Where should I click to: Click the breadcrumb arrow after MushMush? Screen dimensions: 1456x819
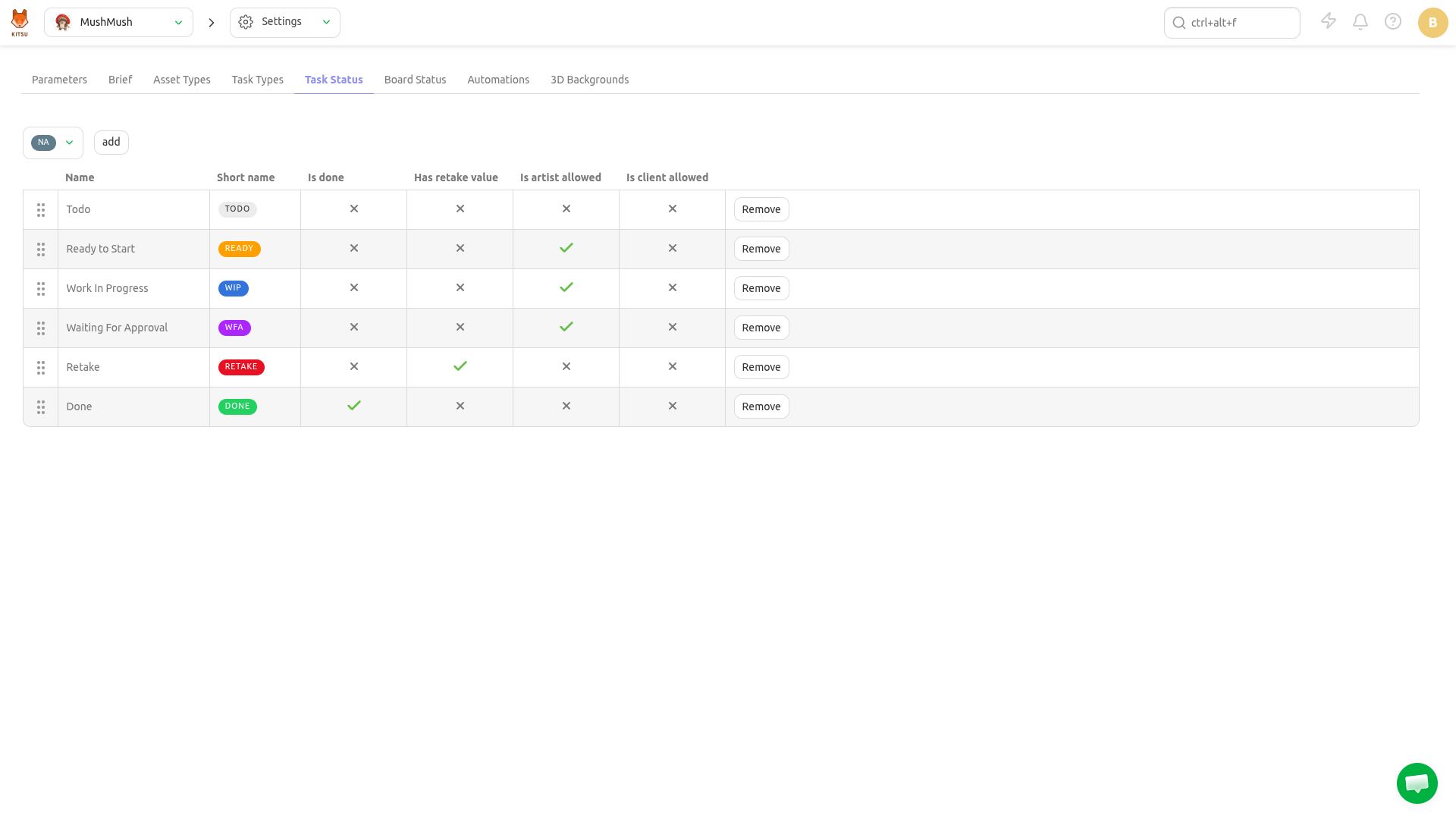point(212,23)
